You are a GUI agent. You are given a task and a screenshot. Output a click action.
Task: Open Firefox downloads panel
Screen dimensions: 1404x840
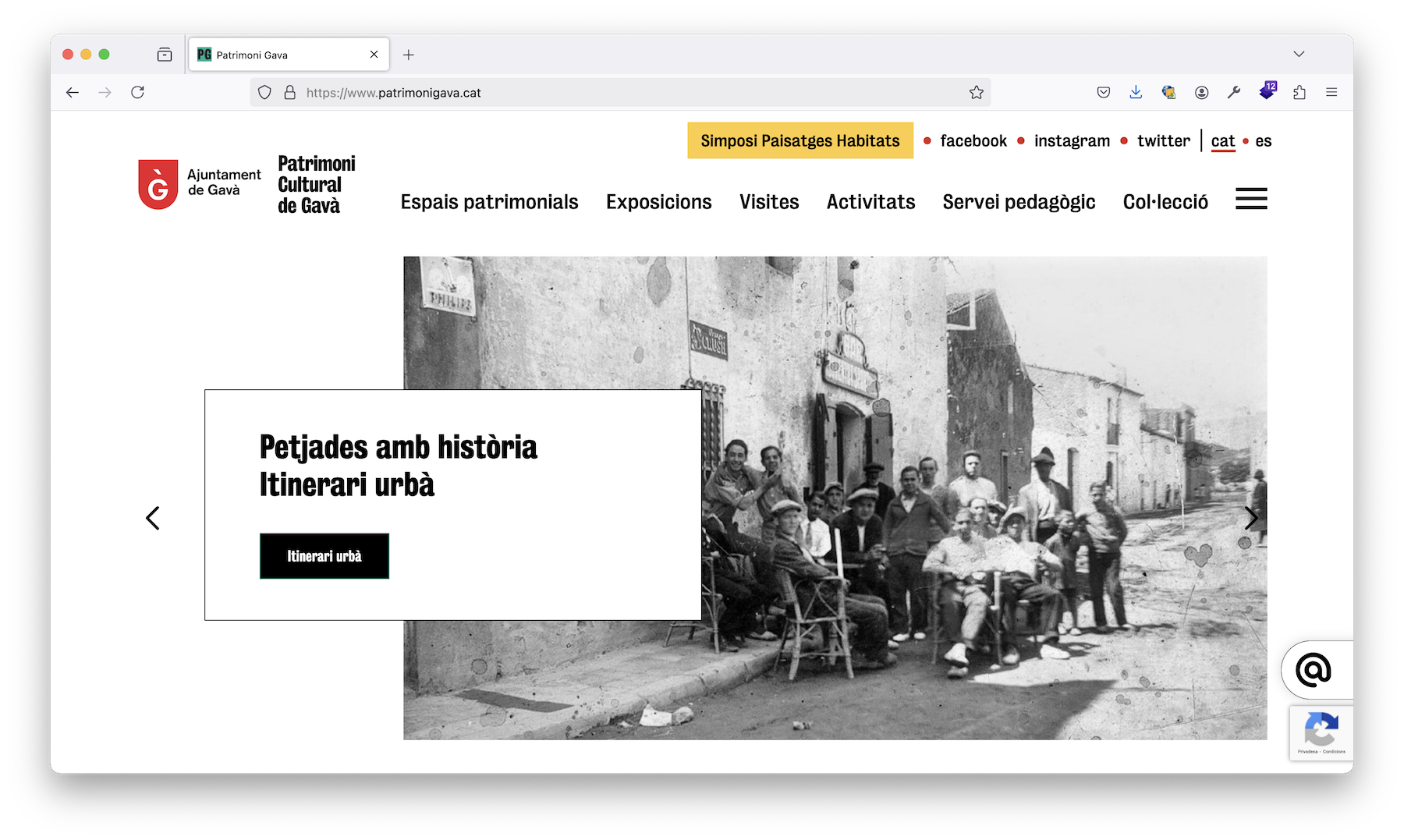pyautogui.click(x=1136, y=93)
